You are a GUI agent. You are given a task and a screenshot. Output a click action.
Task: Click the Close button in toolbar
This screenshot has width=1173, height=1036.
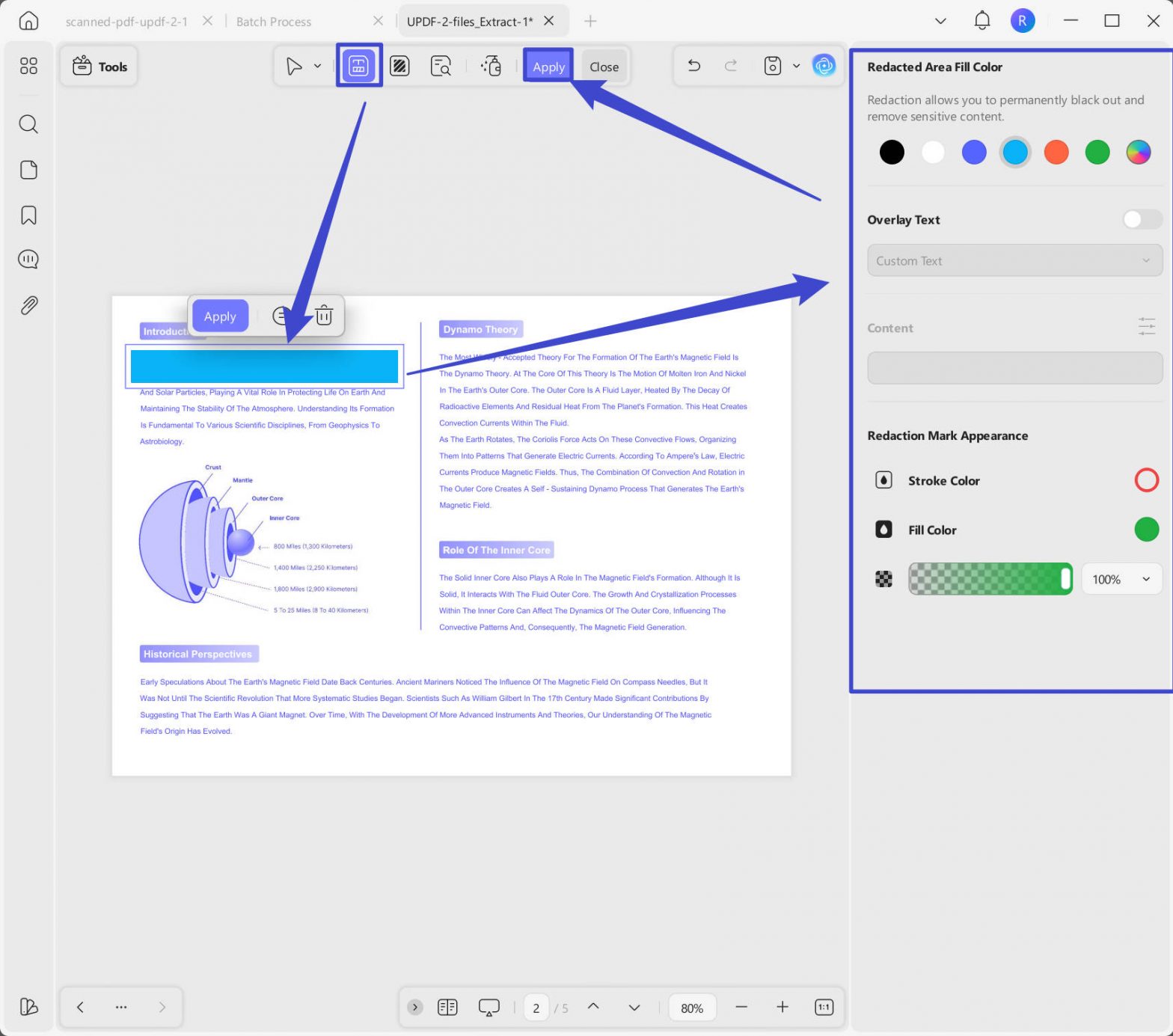[x=604, y=67]
